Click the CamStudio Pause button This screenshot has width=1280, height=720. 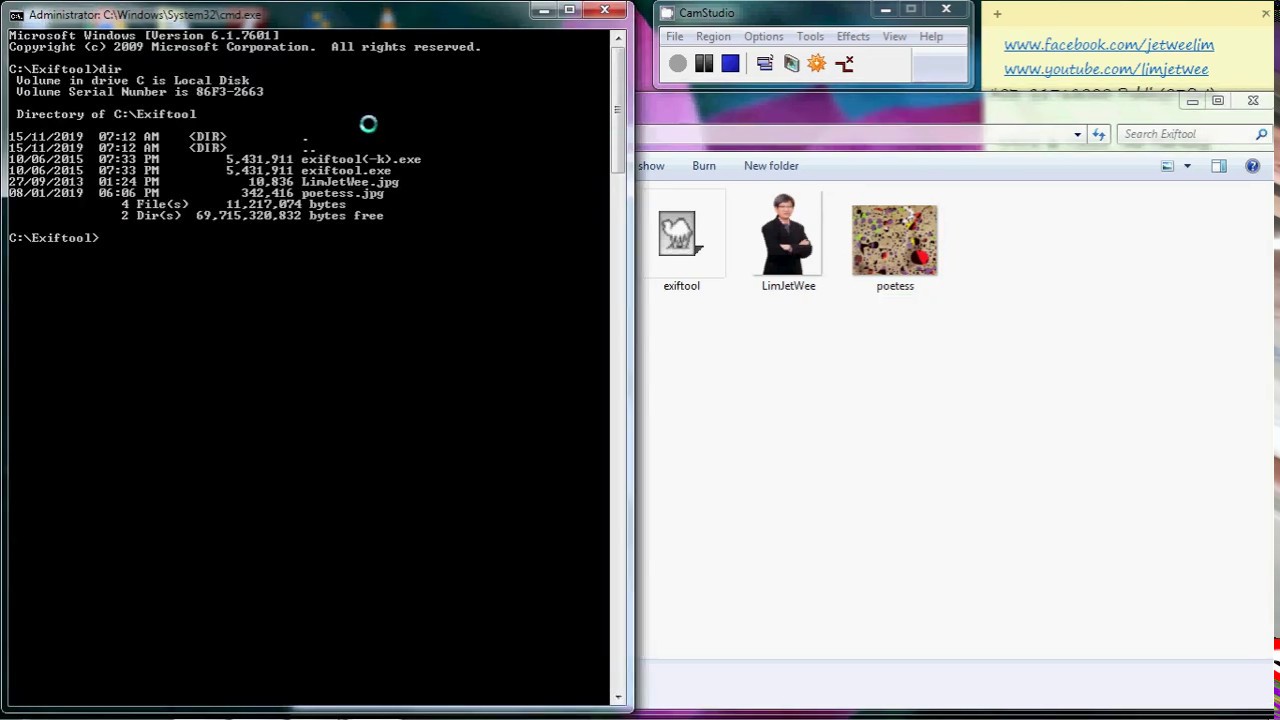[x=704, y=64]
